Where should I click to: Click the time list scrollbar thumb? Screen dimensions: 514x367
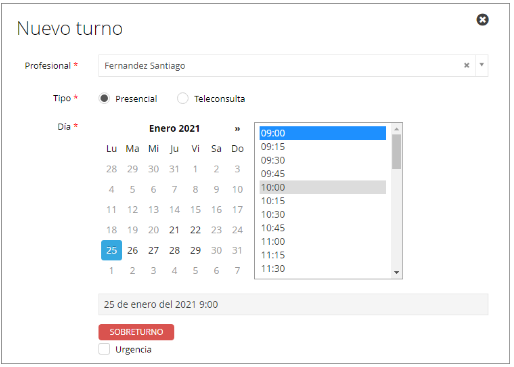396,152
